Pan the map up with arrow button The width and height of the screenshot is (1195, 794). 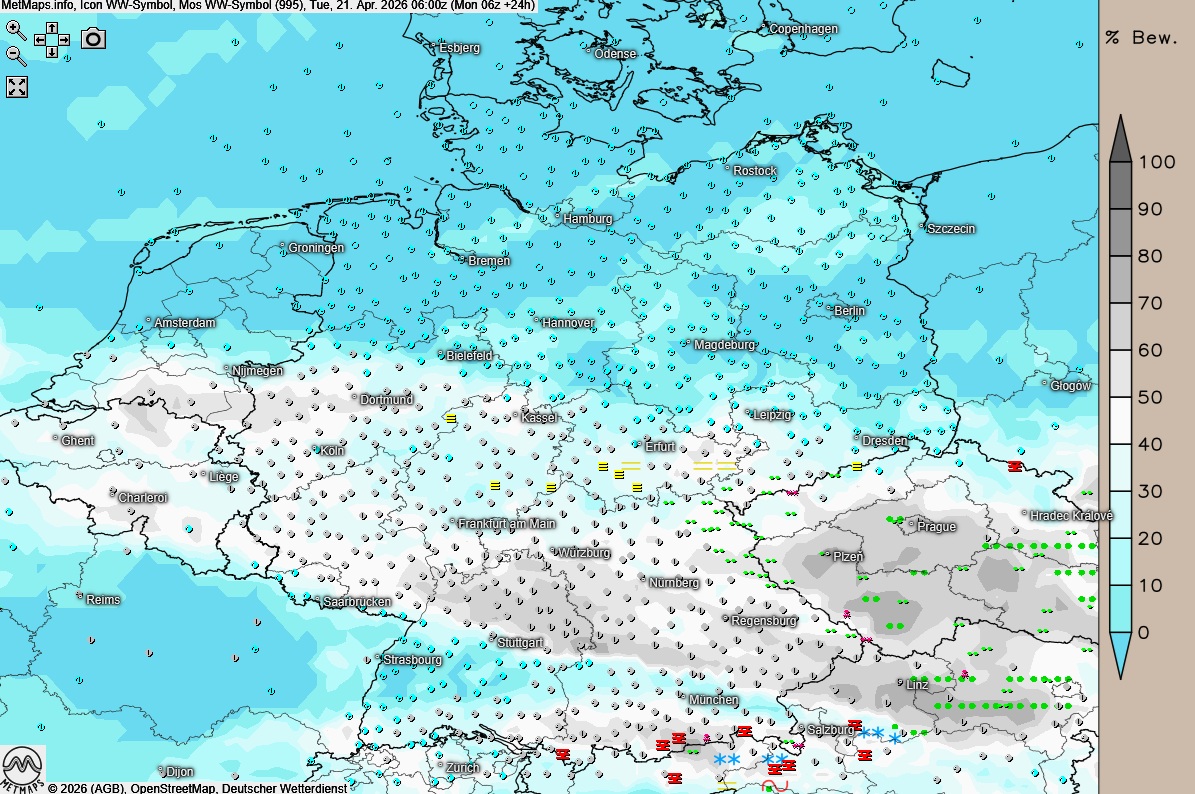pos(52,28)
